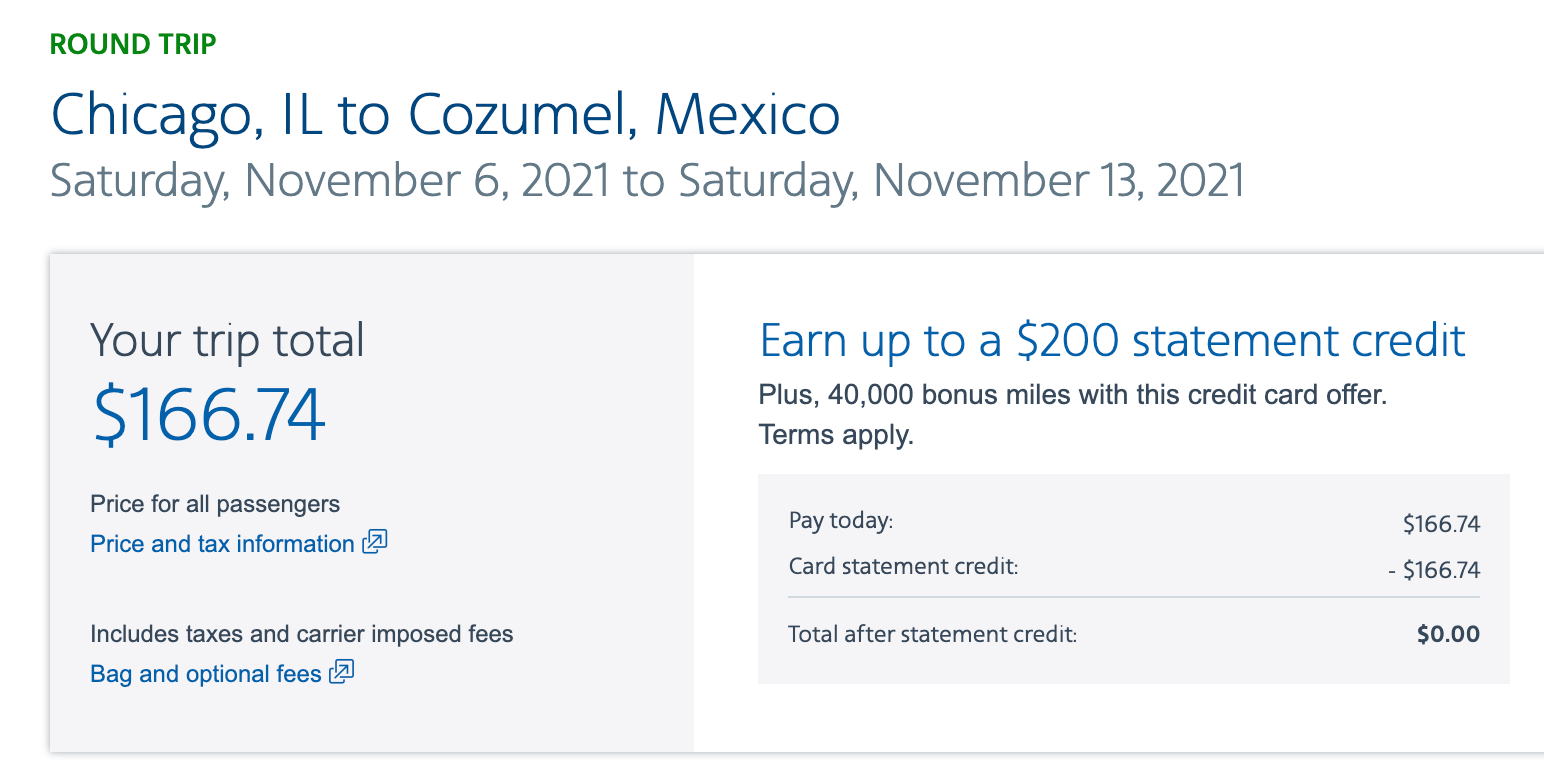The height and width of the screenshot is (784, 1544).
Task: Click the Total after statement credit label
Action: [x=932, y=634]
